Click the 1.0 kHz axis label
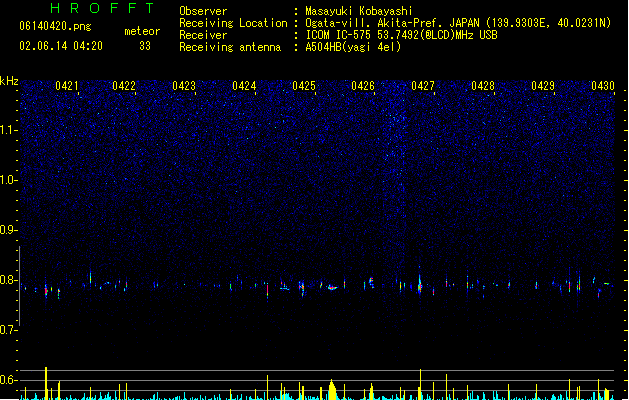Screen dimensions: 629x400 pos(9,180)
